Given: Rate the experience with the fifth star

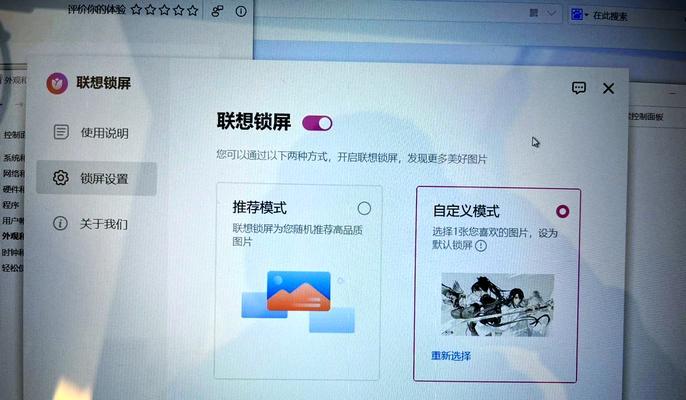Looking at the screenshot, I should [x=192, y=10].
